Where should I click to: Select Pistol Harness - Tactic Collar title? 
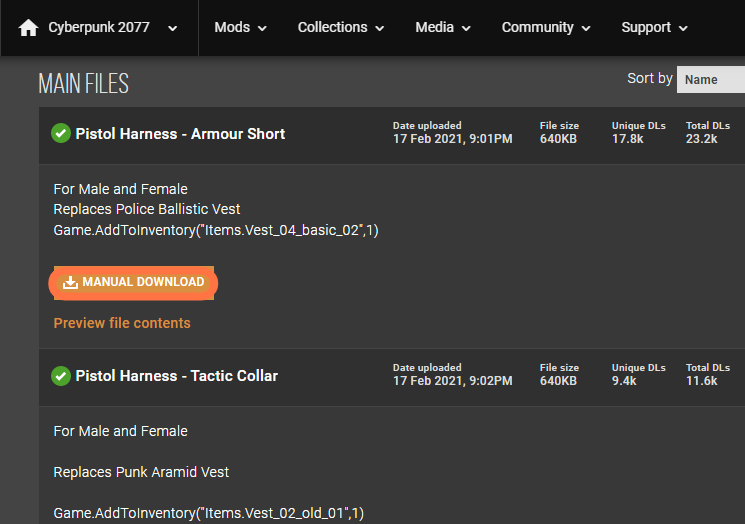click(176, 376)
